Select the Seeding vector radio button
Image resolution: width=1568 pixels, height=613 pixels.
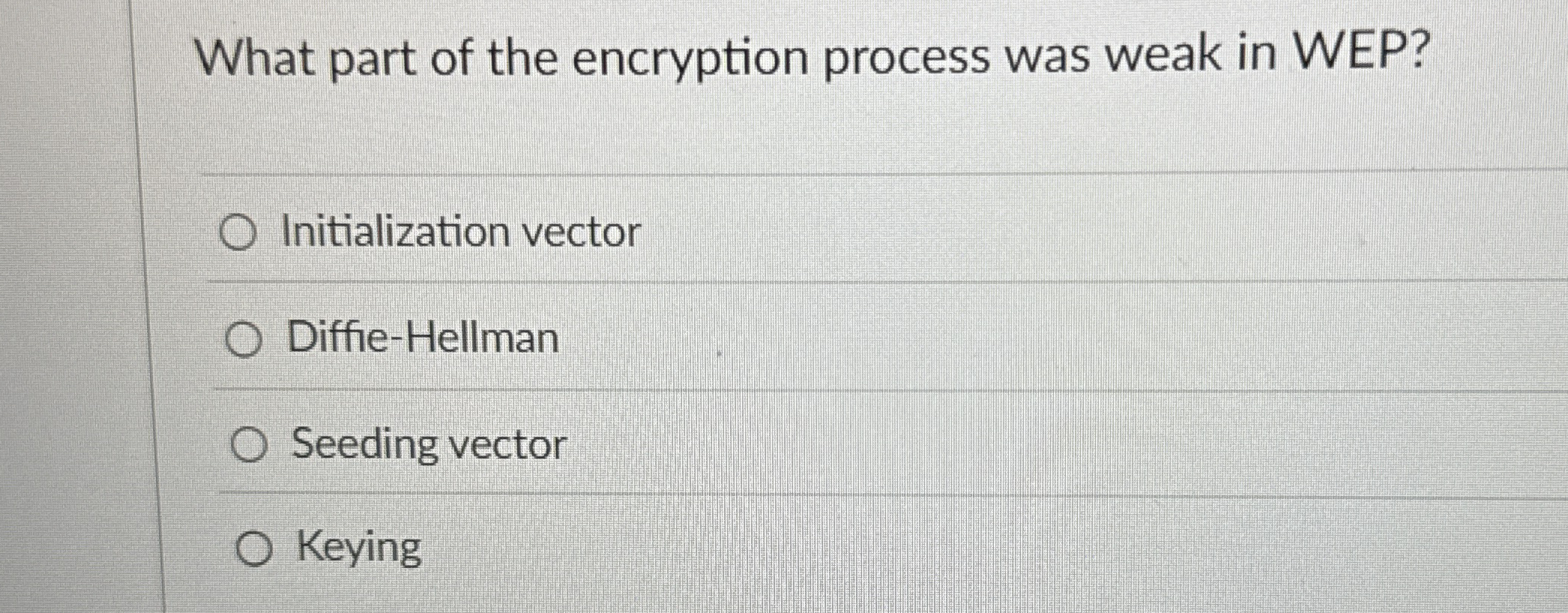[x=251, y=444]
